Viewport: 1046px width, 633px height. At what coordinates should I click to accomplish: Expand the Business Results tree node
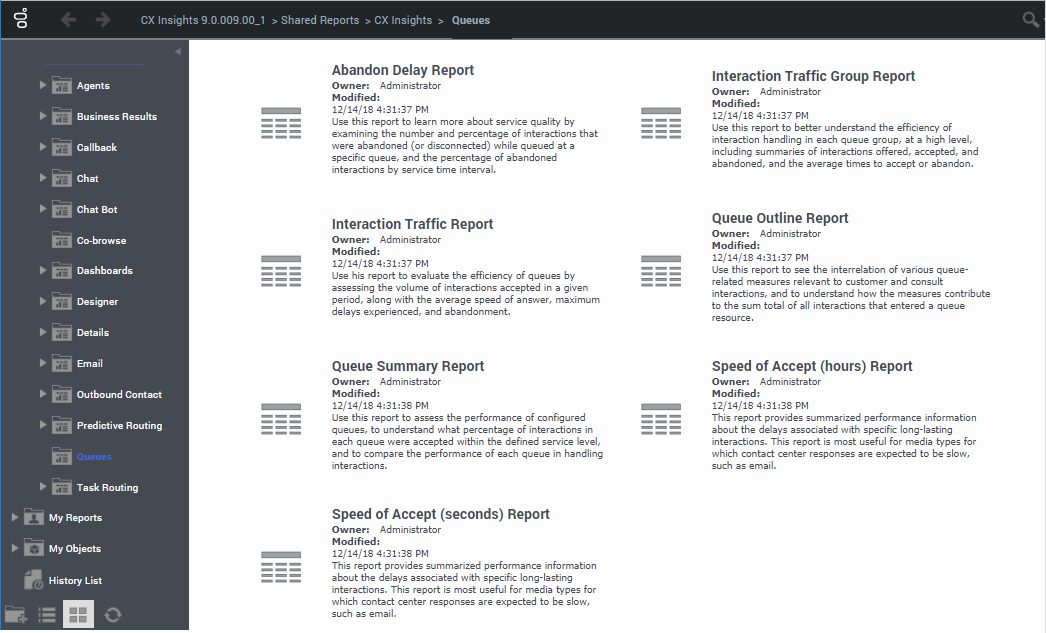(x=42, y=115)
